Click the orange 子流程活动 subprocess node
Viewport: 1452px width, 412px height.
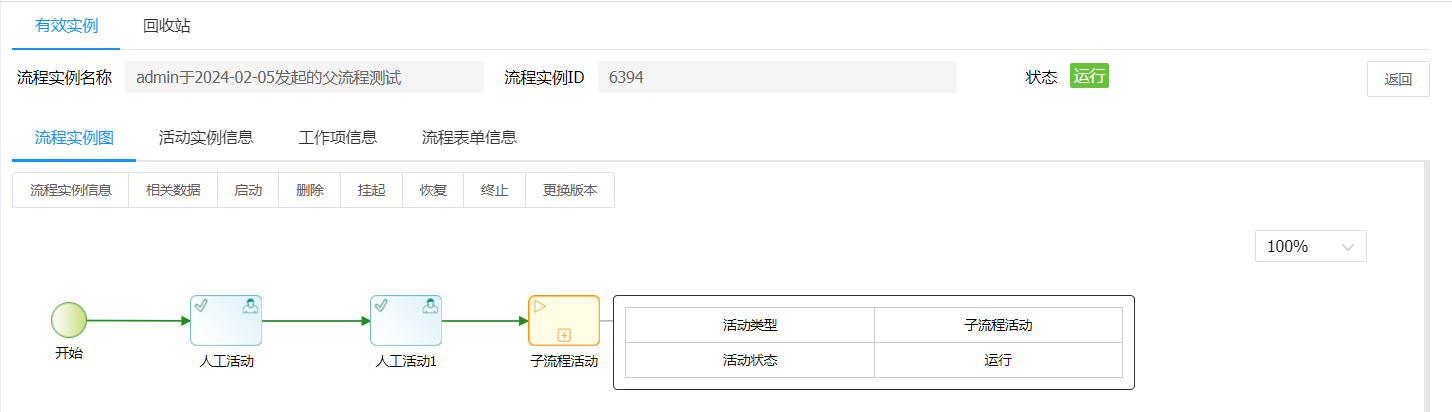tap(564, 320)
